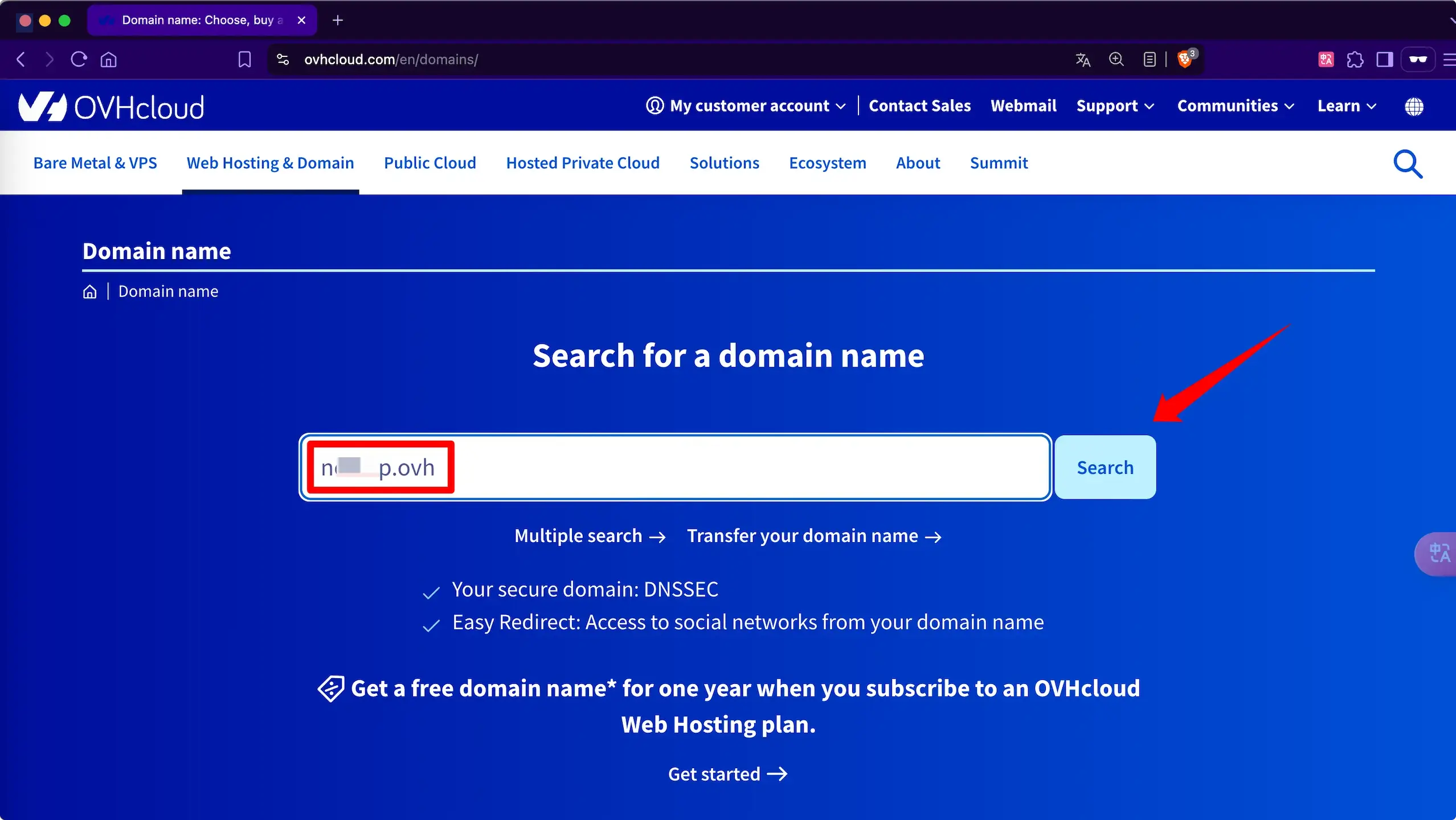Click the sunglasses private mode icon
Screen dimensions: 1456x820
coord(1418,59)
